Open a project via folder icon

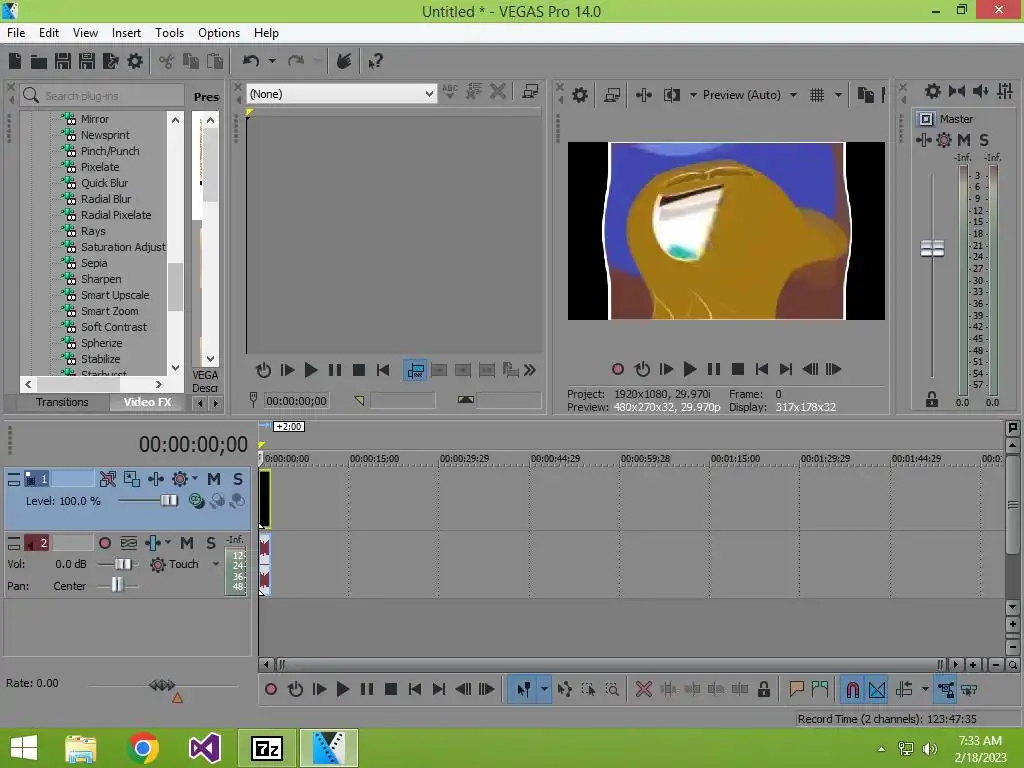[39, 61]
